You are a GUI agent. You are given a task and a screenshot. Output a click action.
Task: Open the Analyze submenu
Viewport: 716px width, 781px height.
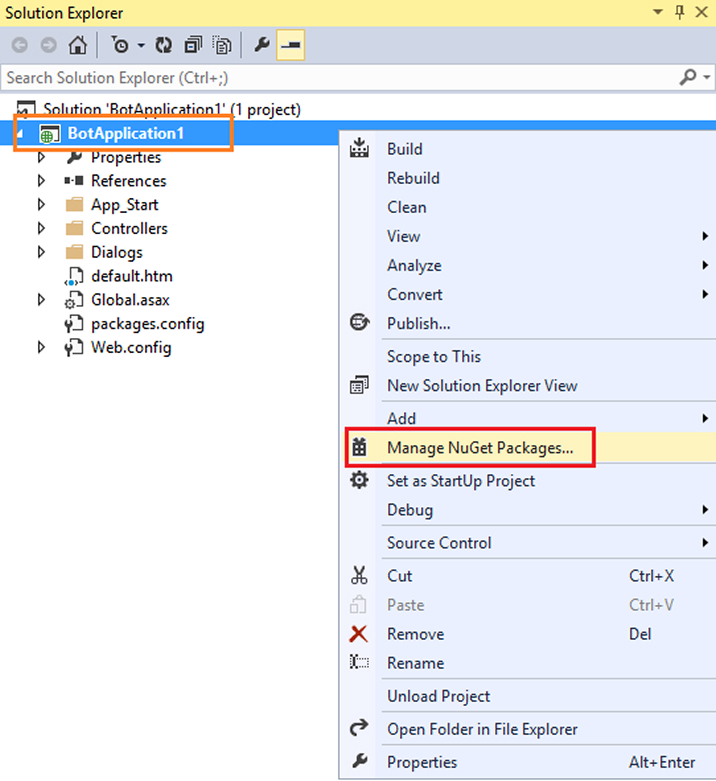click(528, 265)
